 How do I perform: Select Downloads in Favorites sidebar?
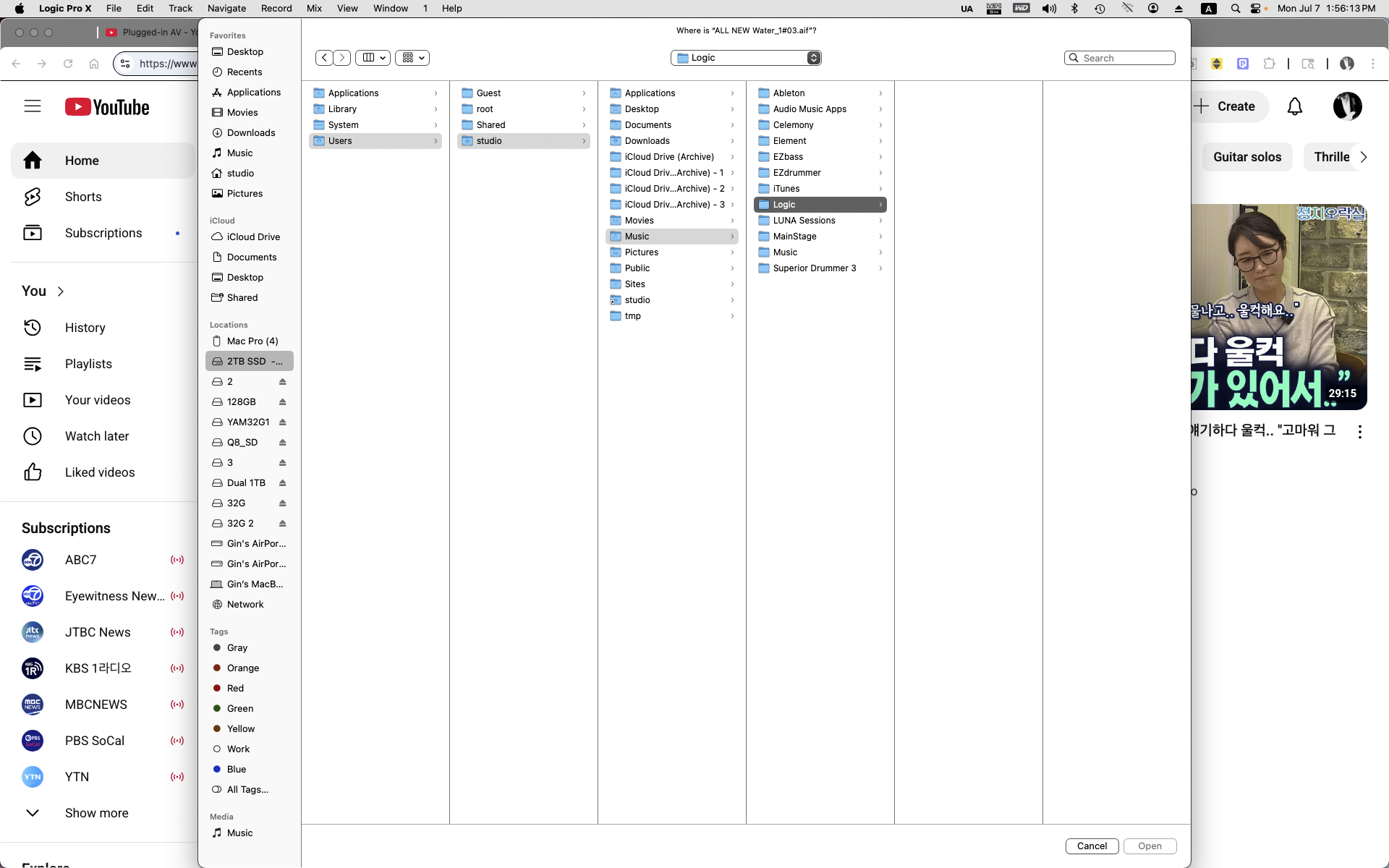tap(250, 133)
